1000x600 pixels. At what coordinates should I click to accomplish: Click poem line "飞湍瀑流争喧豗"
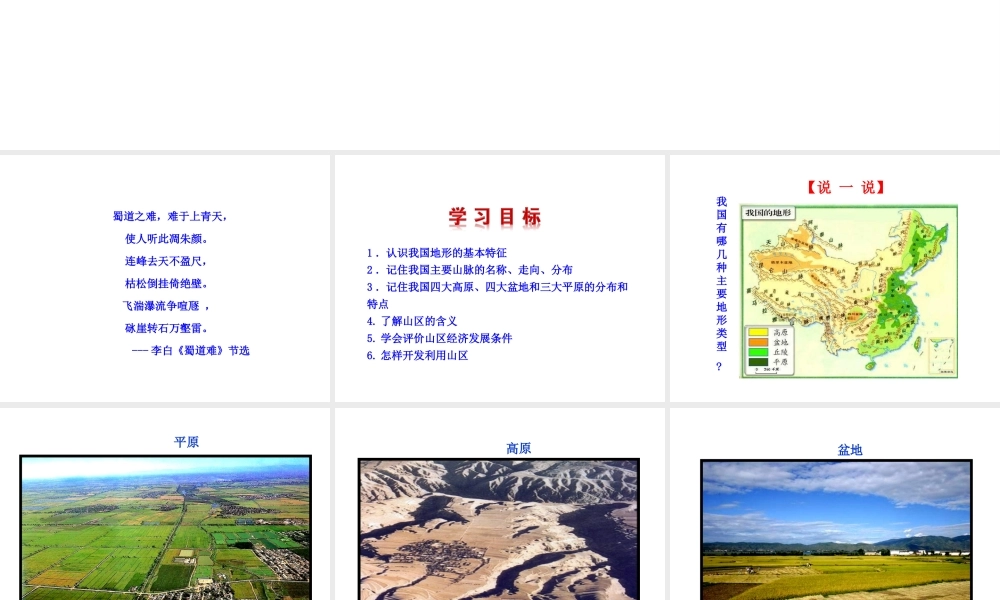point(166,306)
